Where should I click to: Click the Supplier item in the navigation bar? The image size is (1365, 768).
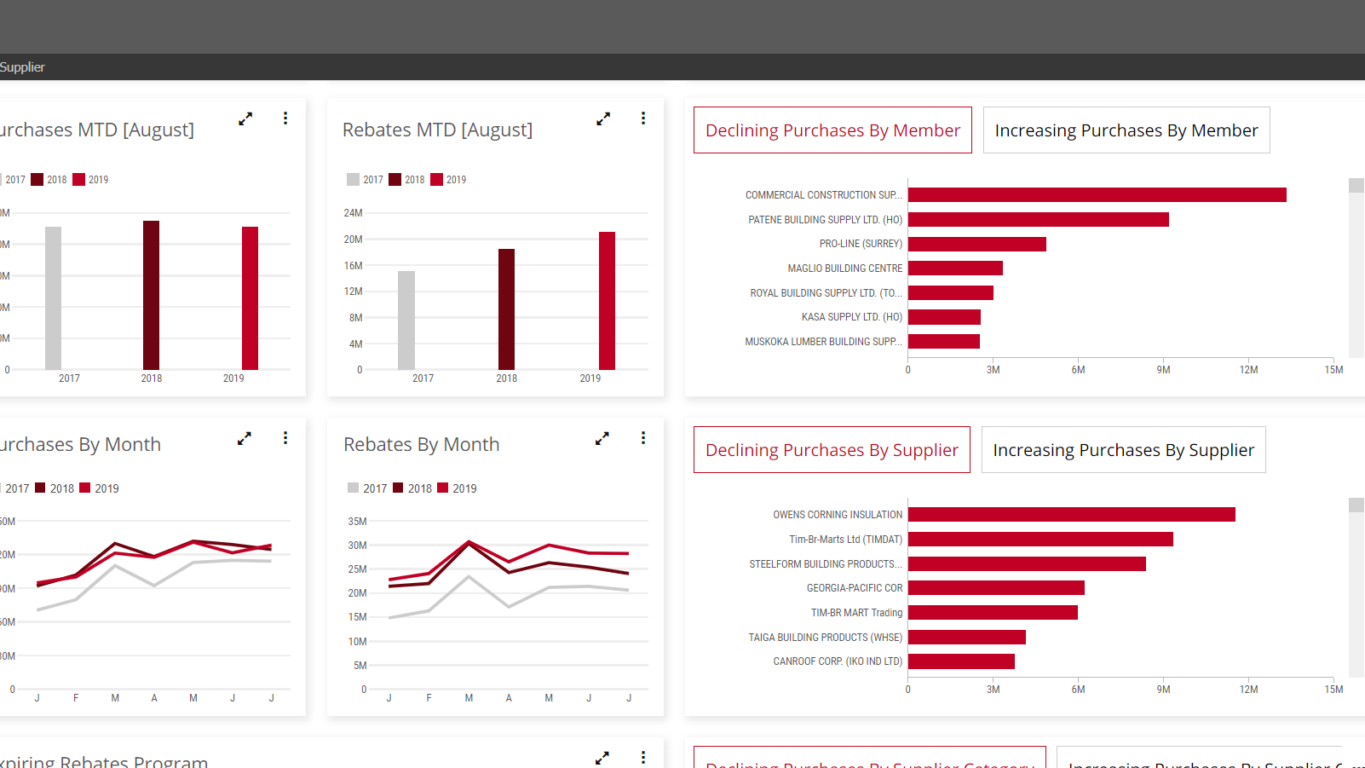pos(22,67)
